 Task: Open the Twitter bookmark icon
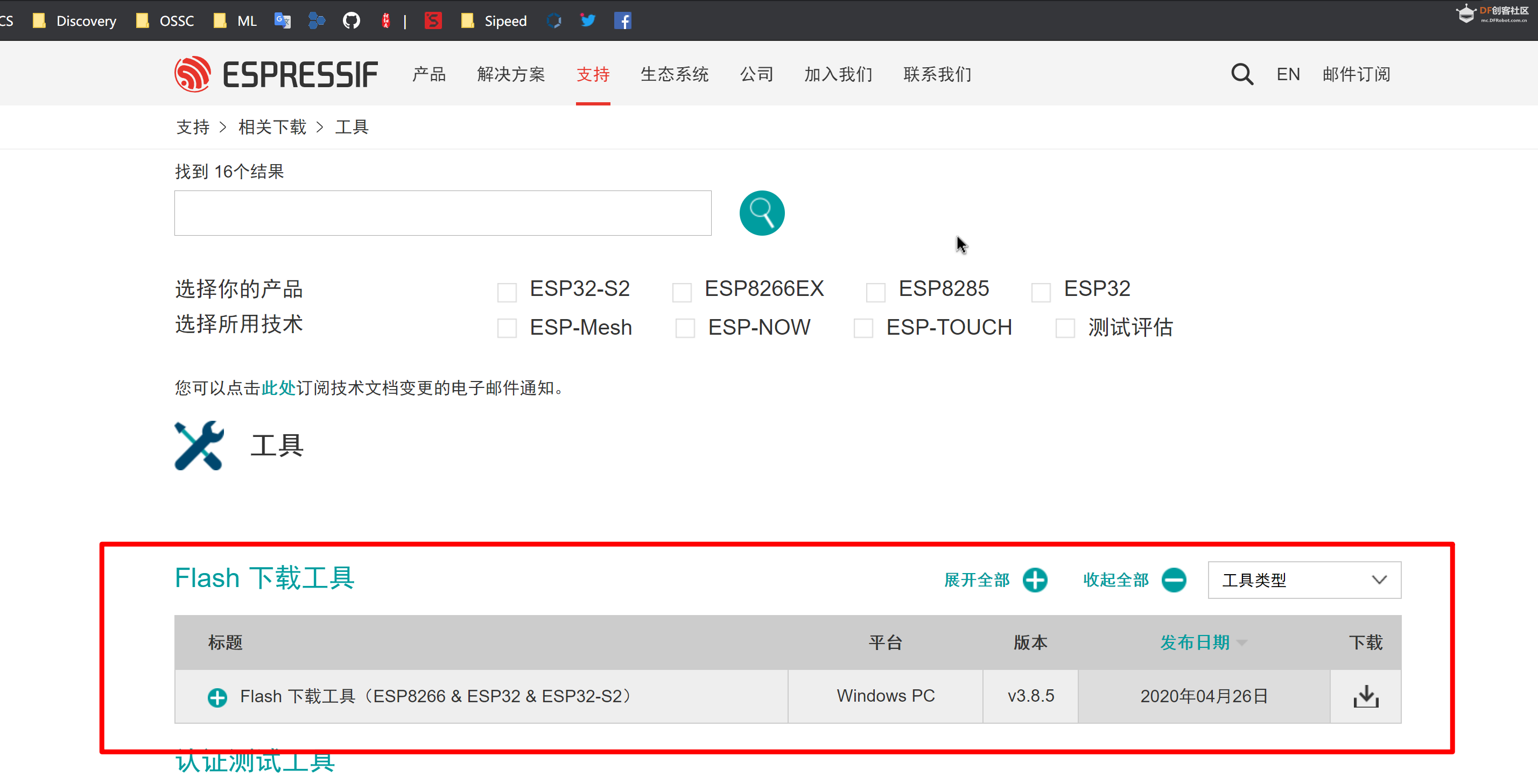click(x=588, y=21)
